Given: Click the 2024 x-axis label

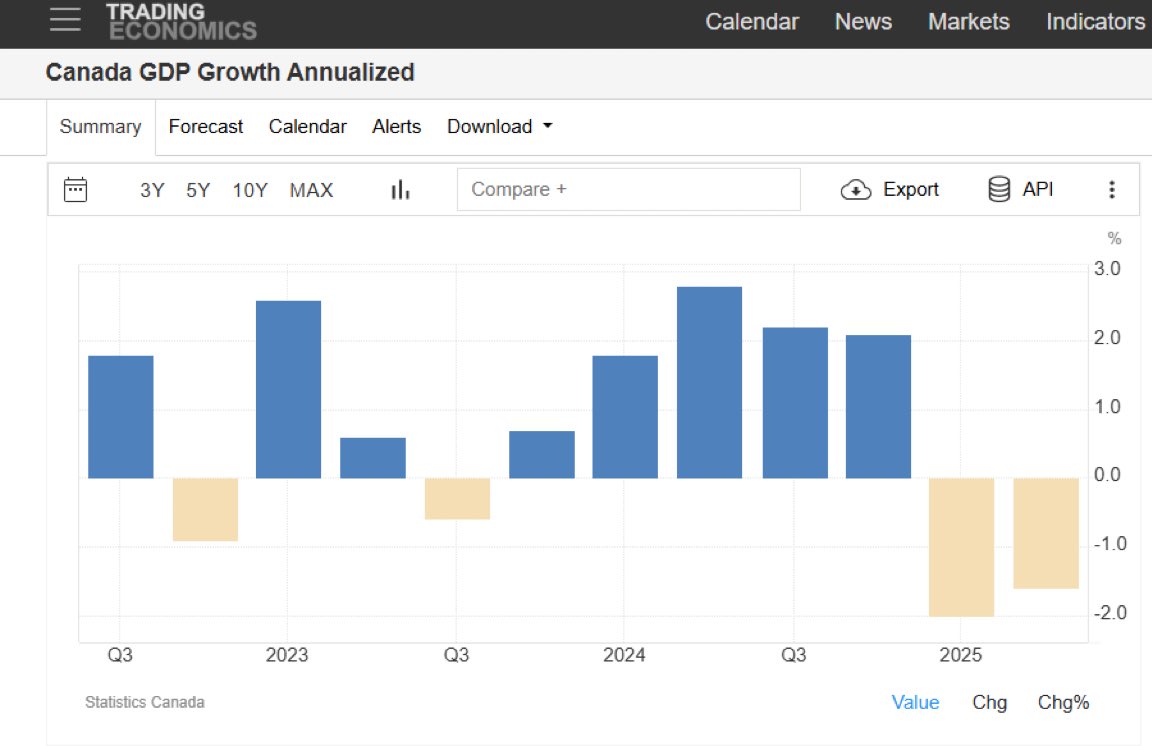Looking at the screenshot, I should (624, 655).
